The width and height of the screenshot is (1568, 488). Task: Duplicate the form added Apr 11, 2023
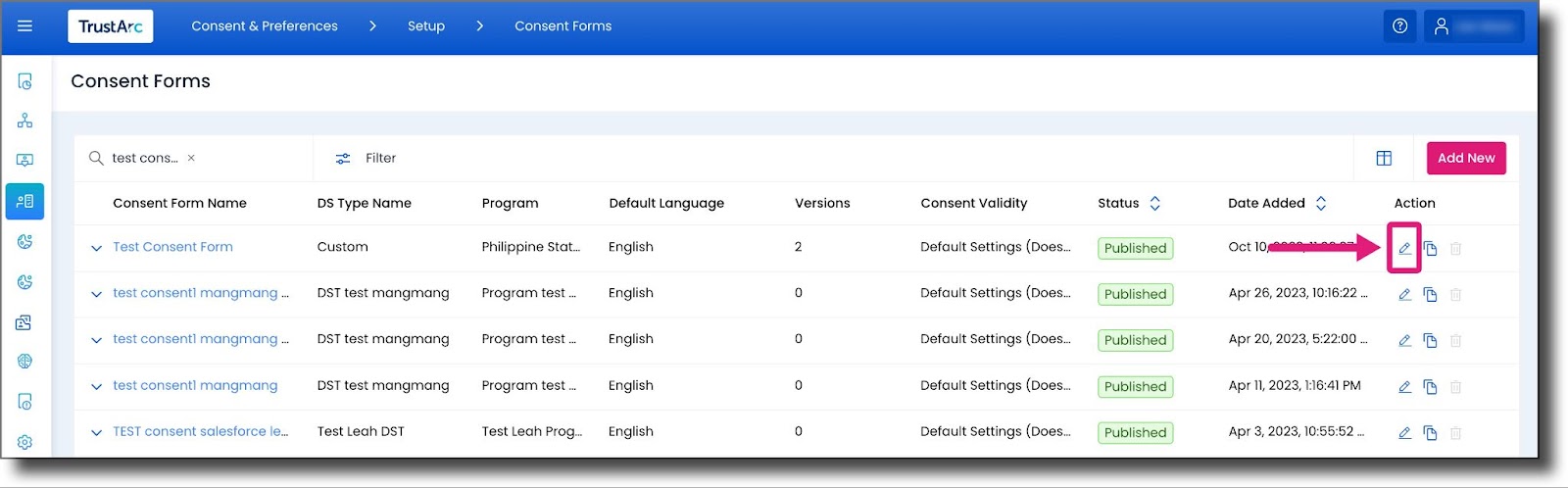(1430, 386)
